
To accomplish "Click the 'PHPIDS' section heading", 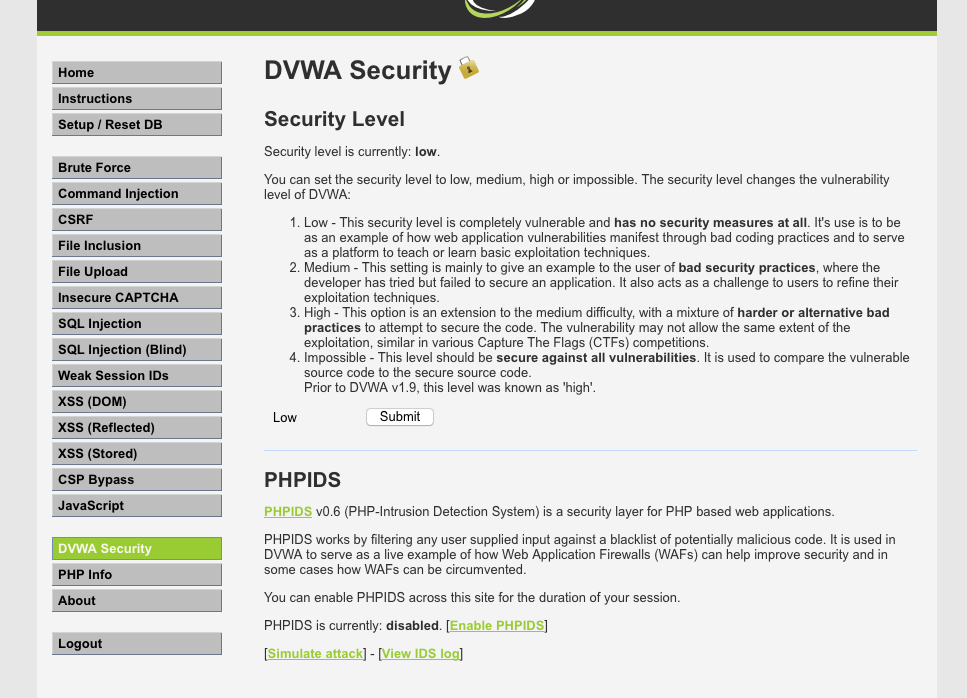I will (x=302, y=480).
